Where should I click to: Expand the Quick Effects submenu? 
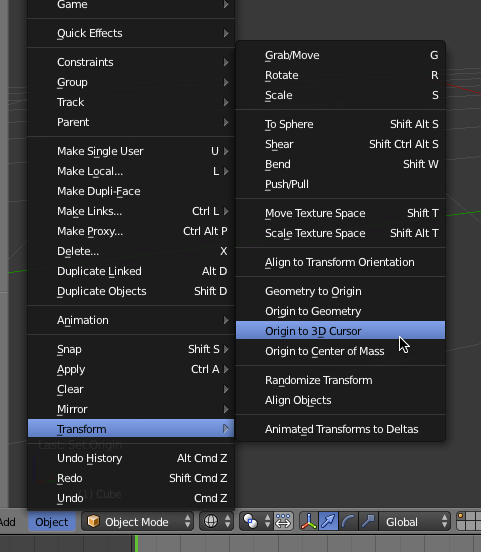coord(131,33)
